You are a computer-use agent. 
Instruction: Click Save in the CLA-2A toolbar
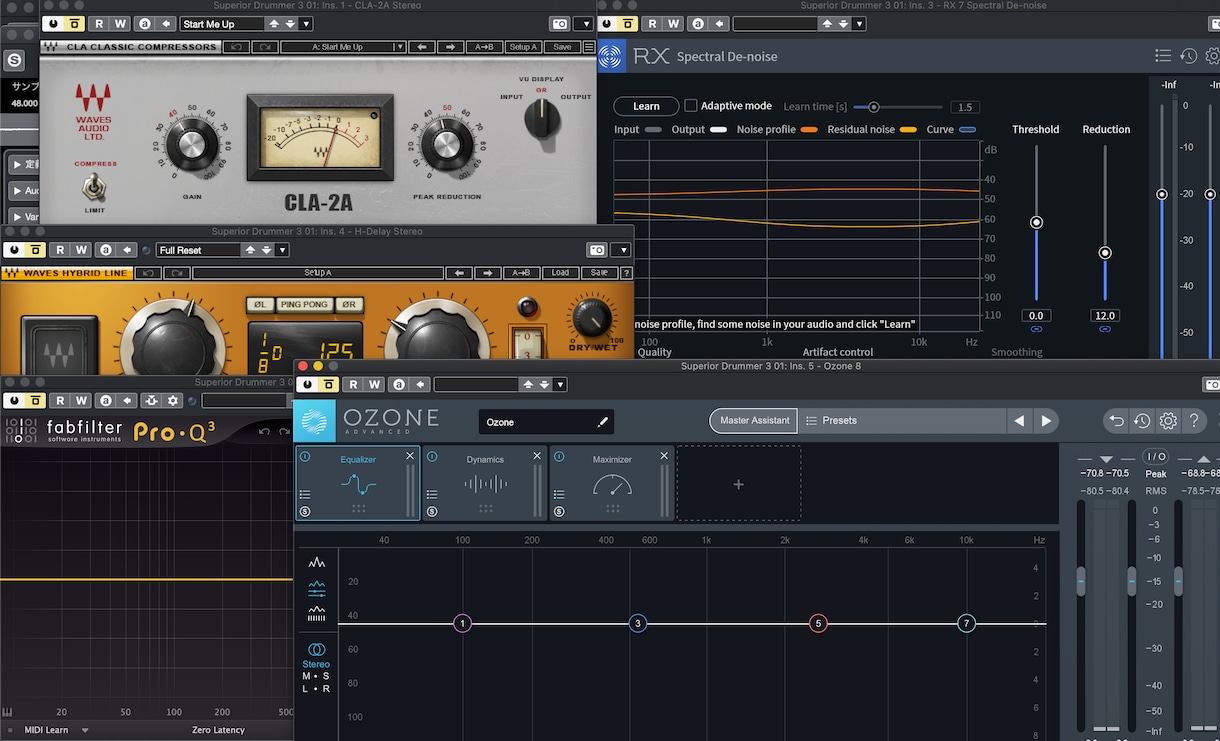point(562,47)
